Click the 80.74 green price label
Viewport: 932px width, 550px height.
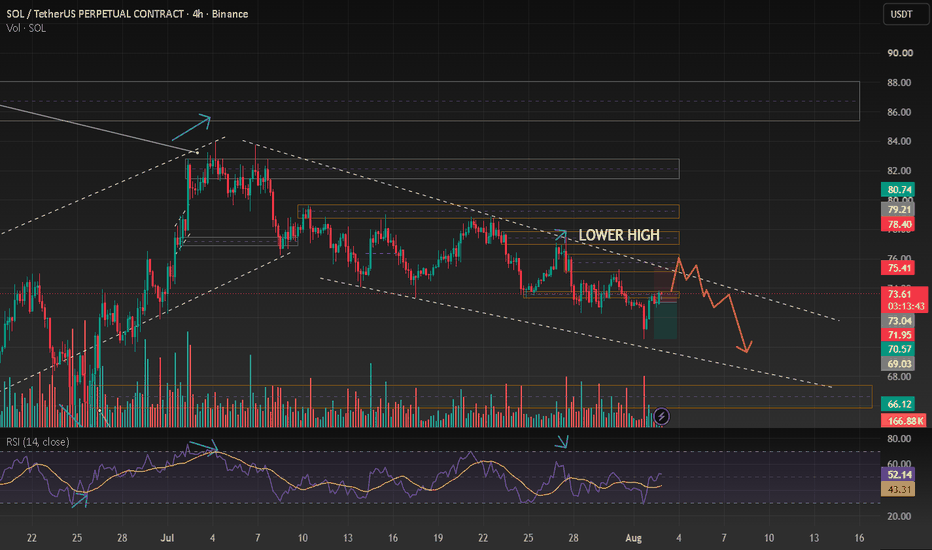[899, 190]
